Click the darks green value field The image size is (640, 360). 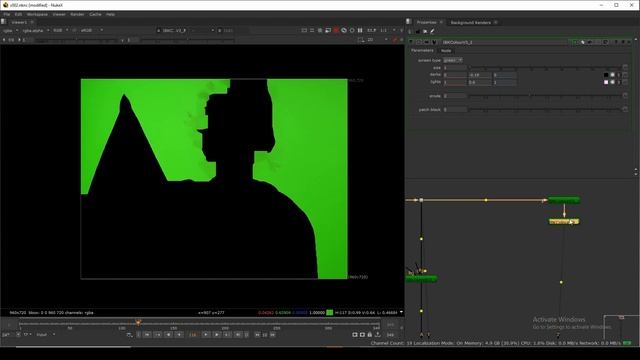[480, 75]
